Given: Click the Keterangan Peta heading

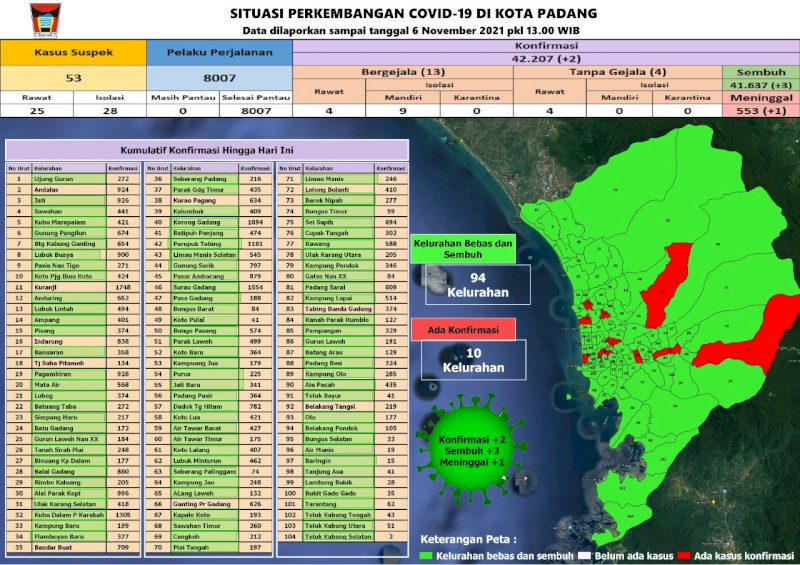Looking at the screenshot, I should tap(468, 539).
